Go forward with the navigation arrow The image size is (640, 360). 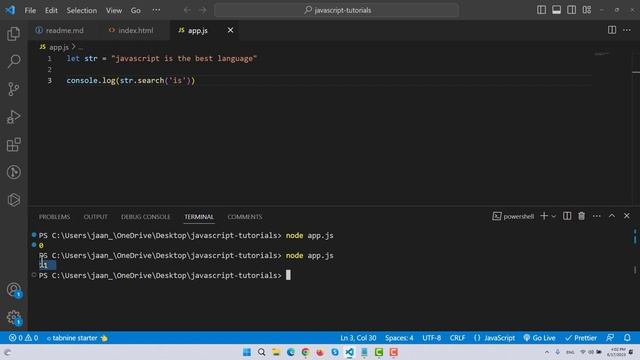[202, 10]
